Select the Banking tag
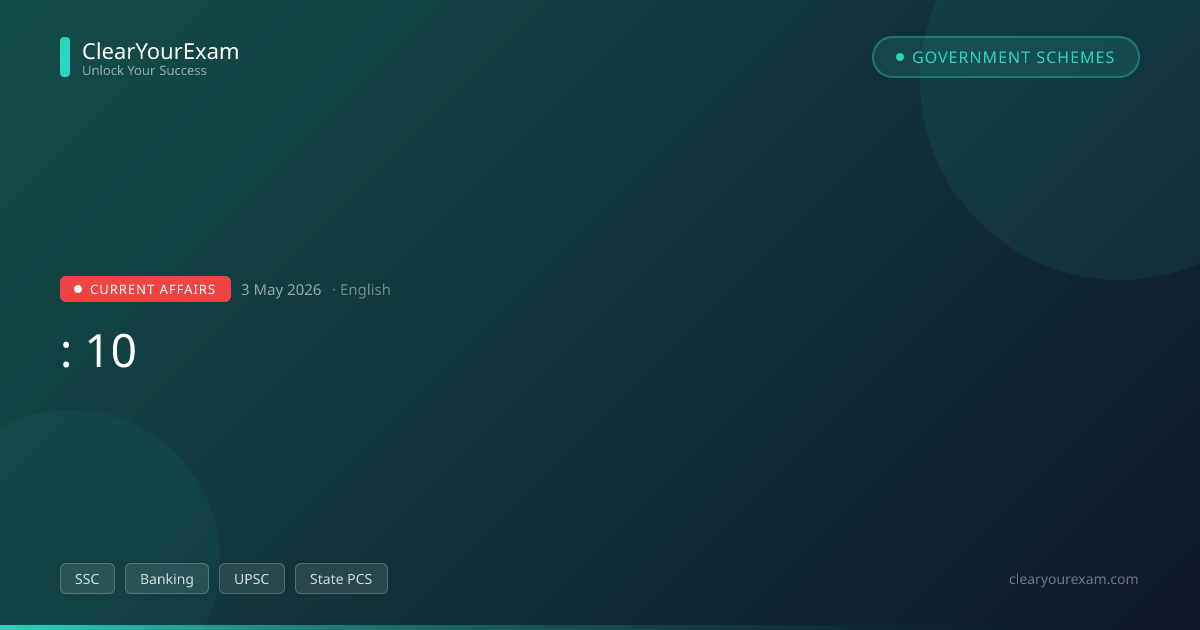1200x630 pixels. 167,579
